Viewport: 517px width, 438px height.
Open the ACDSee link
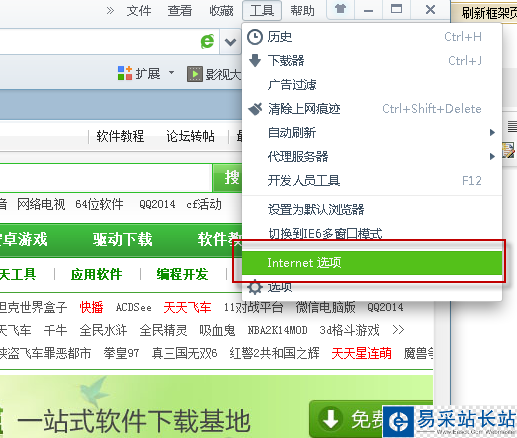point(133,307)
